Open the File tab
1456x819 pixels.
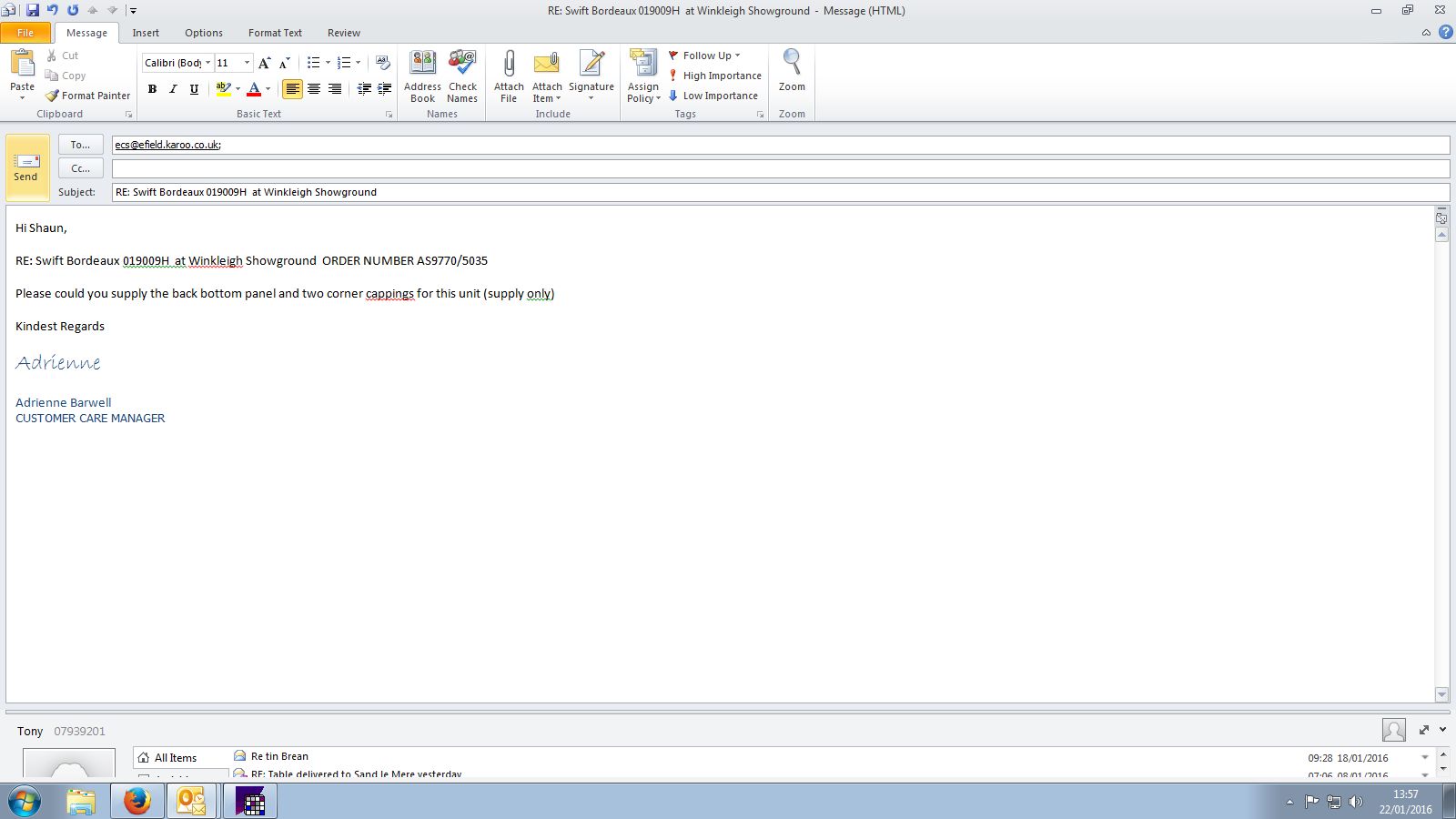(x=25, y=33)
